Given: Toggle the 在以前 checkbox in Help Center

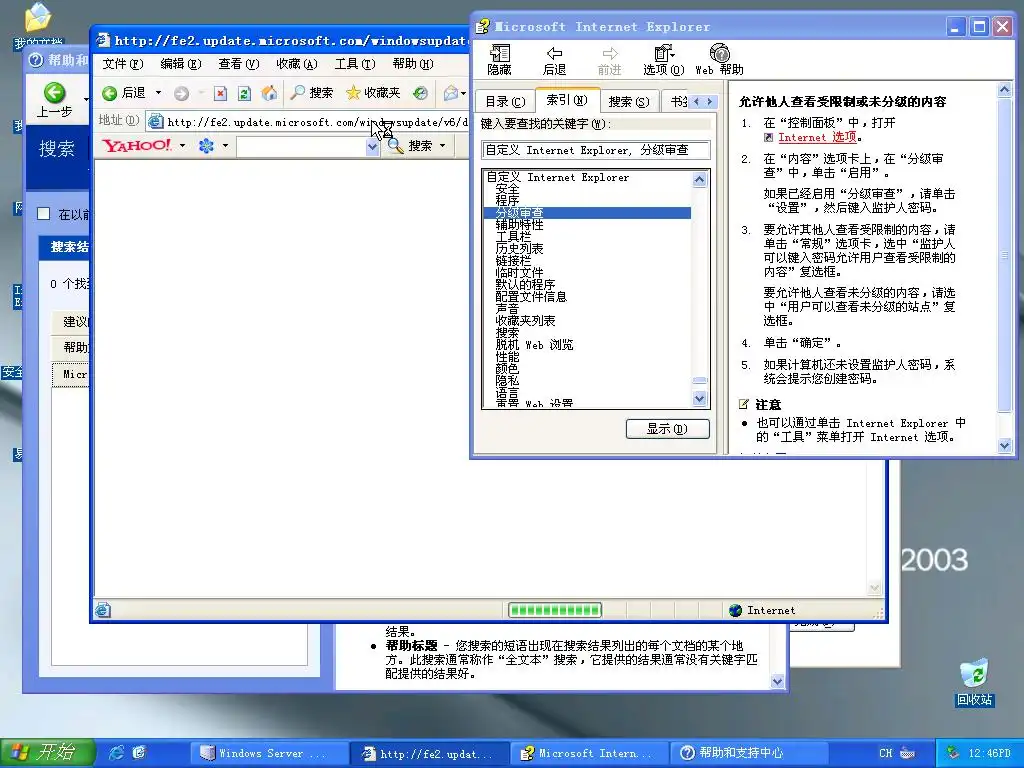Looking at the screenshot, I should point(44,214).
